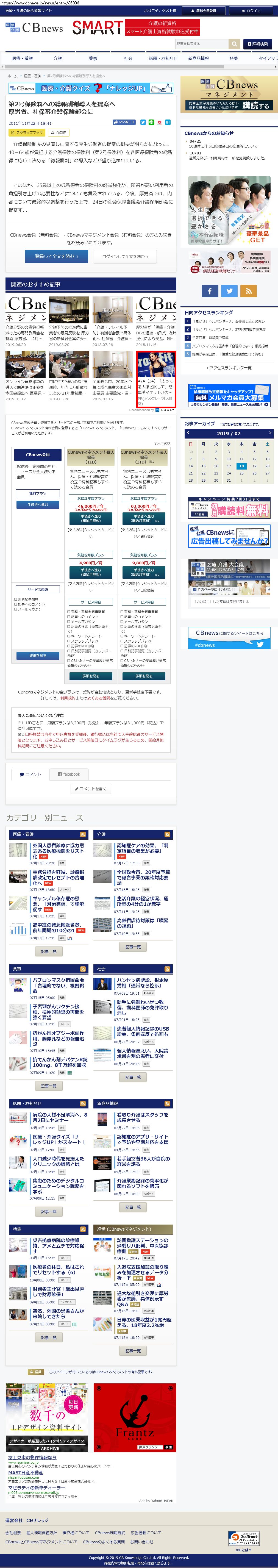Open RSS feed for 新商品情報 category
The width and height of the screenshot is (278, 1568).
[167, 1104]
